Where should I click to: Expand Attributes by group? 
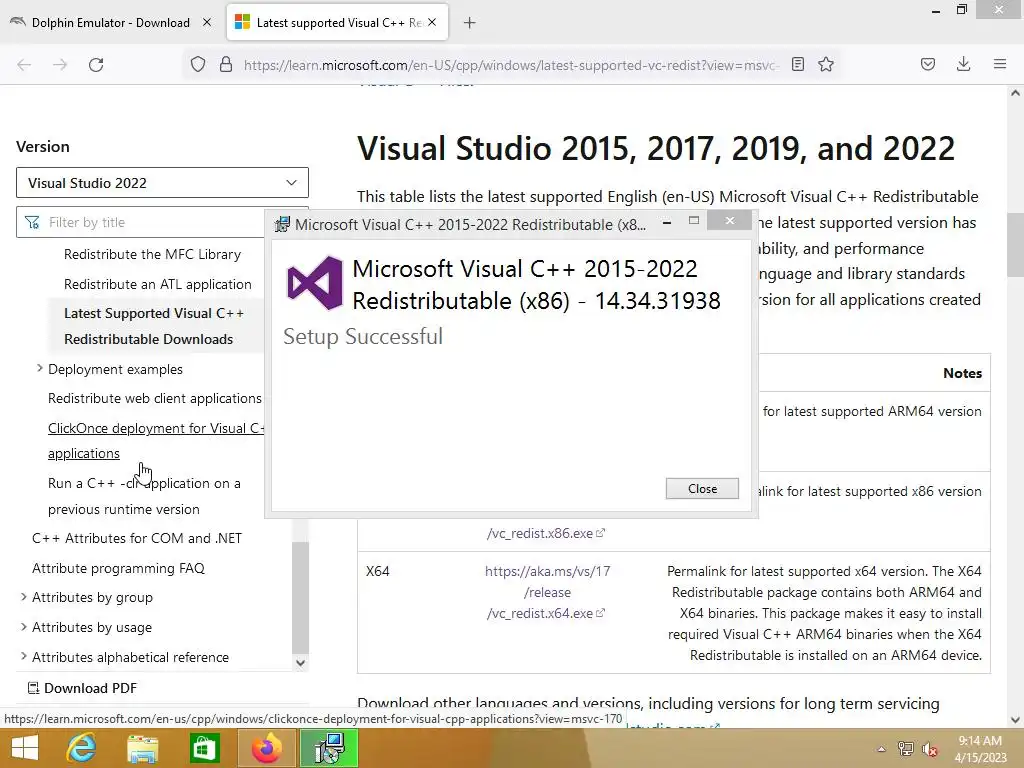click(x=24, y=597)
